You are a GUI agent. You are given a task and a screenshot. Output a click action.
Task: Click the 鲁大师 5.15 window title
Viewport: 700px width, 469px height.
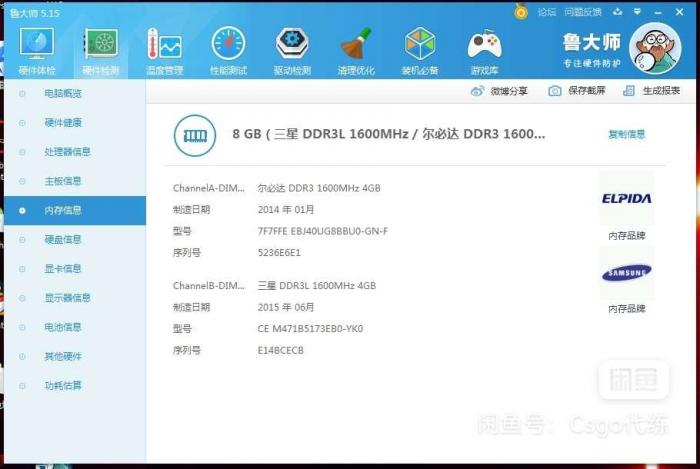click(x=35, y=13)
